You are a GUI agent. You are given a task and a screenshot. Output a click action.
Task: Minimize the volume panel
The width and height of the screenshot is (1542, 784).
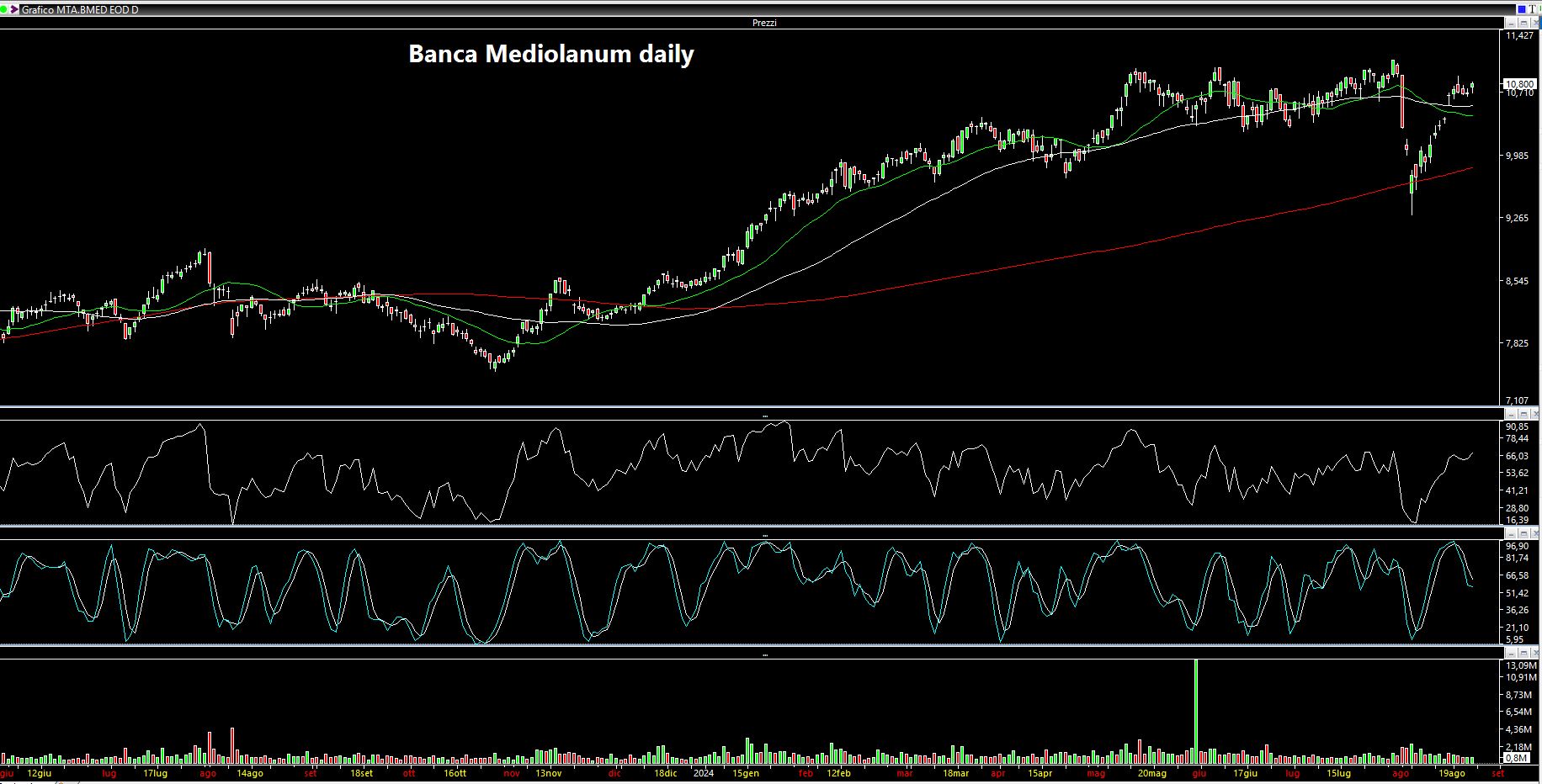click(x=1511, y=653)
